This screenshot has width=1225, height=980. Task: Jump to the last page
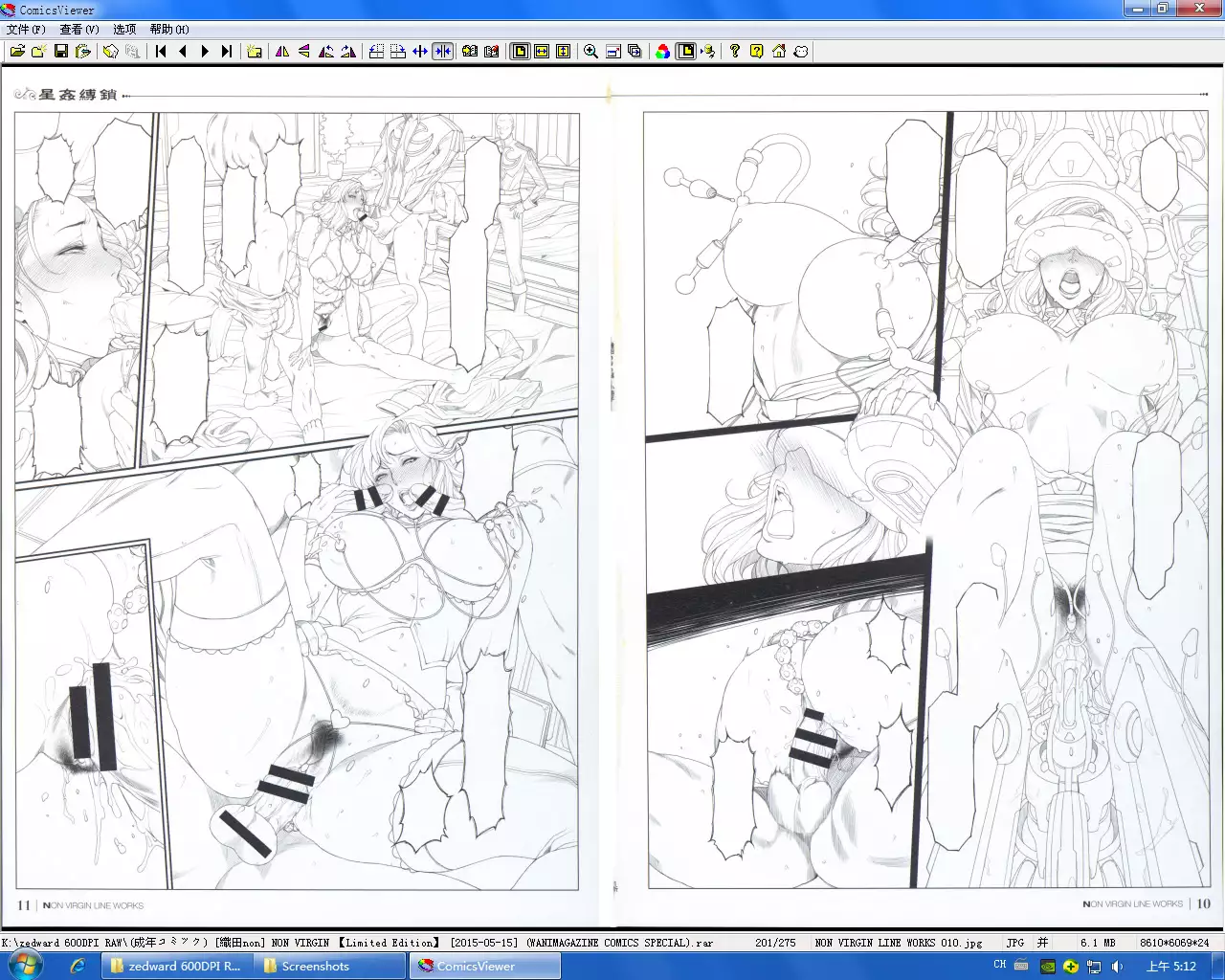point(227,52)
